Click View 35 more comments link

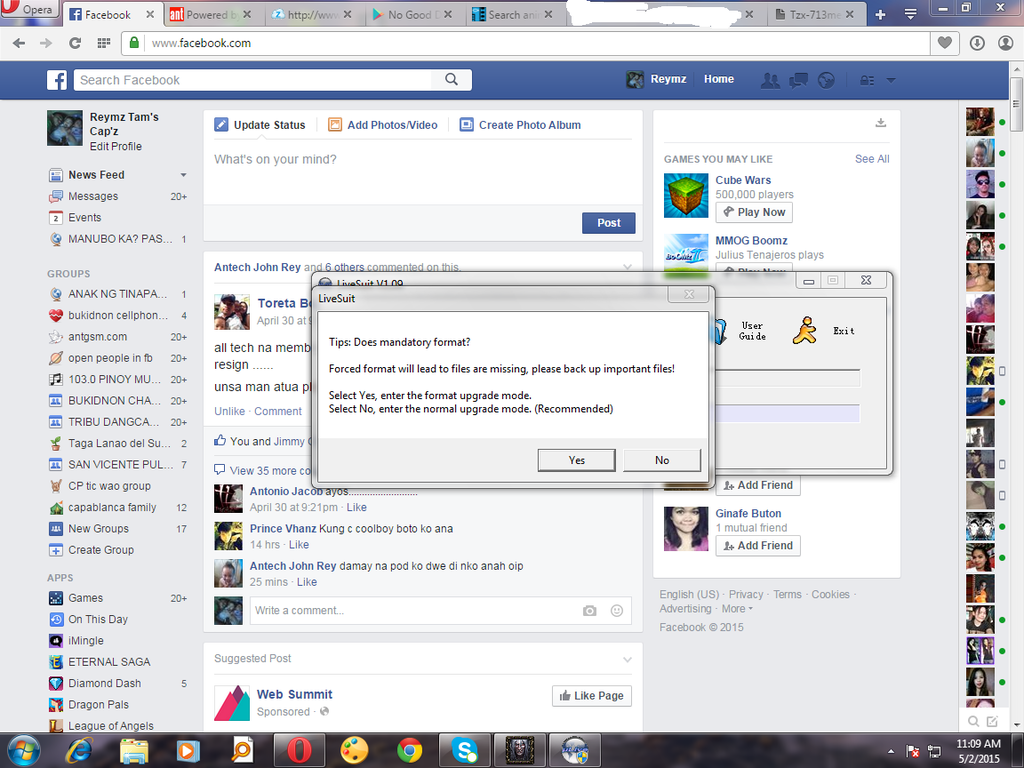[x=270, y=471]
